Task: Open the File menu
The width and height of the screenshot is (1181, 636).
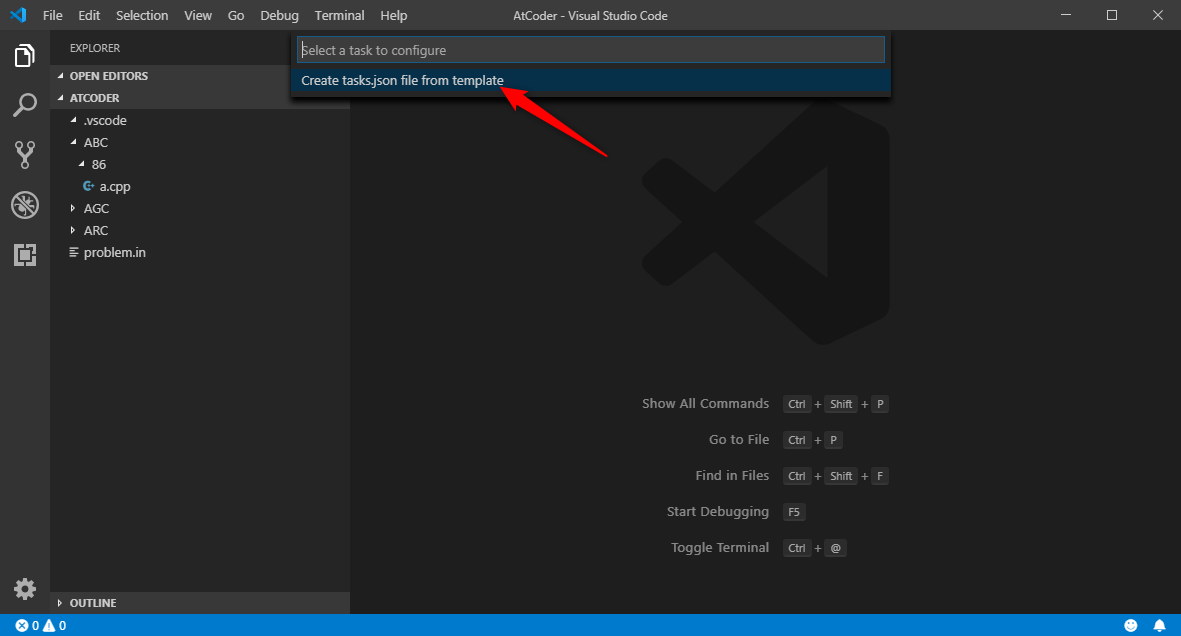Action: (x=53, y=15)
